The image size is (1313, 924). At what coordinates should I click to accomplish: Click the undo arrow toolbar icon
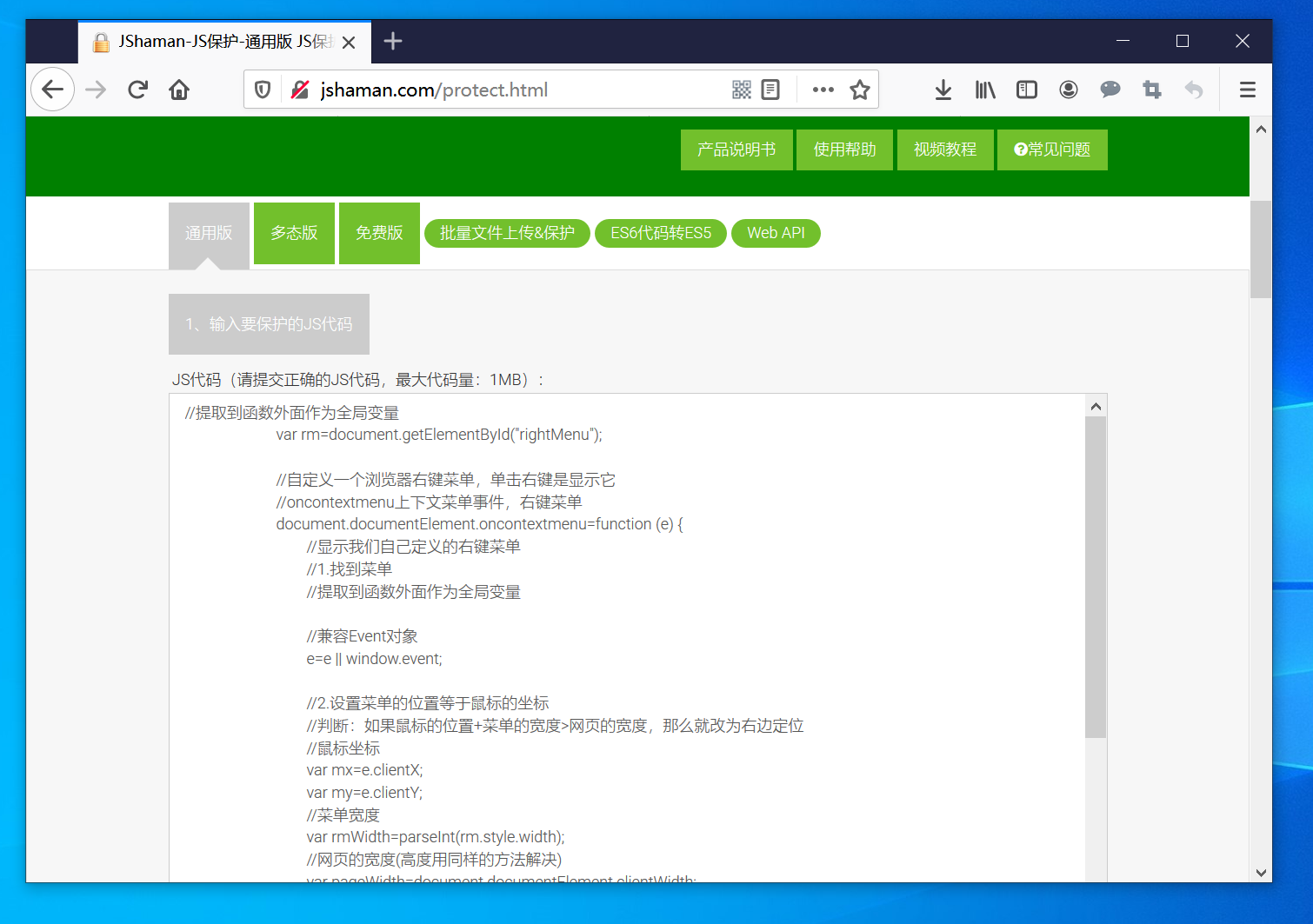(1194, 90)
